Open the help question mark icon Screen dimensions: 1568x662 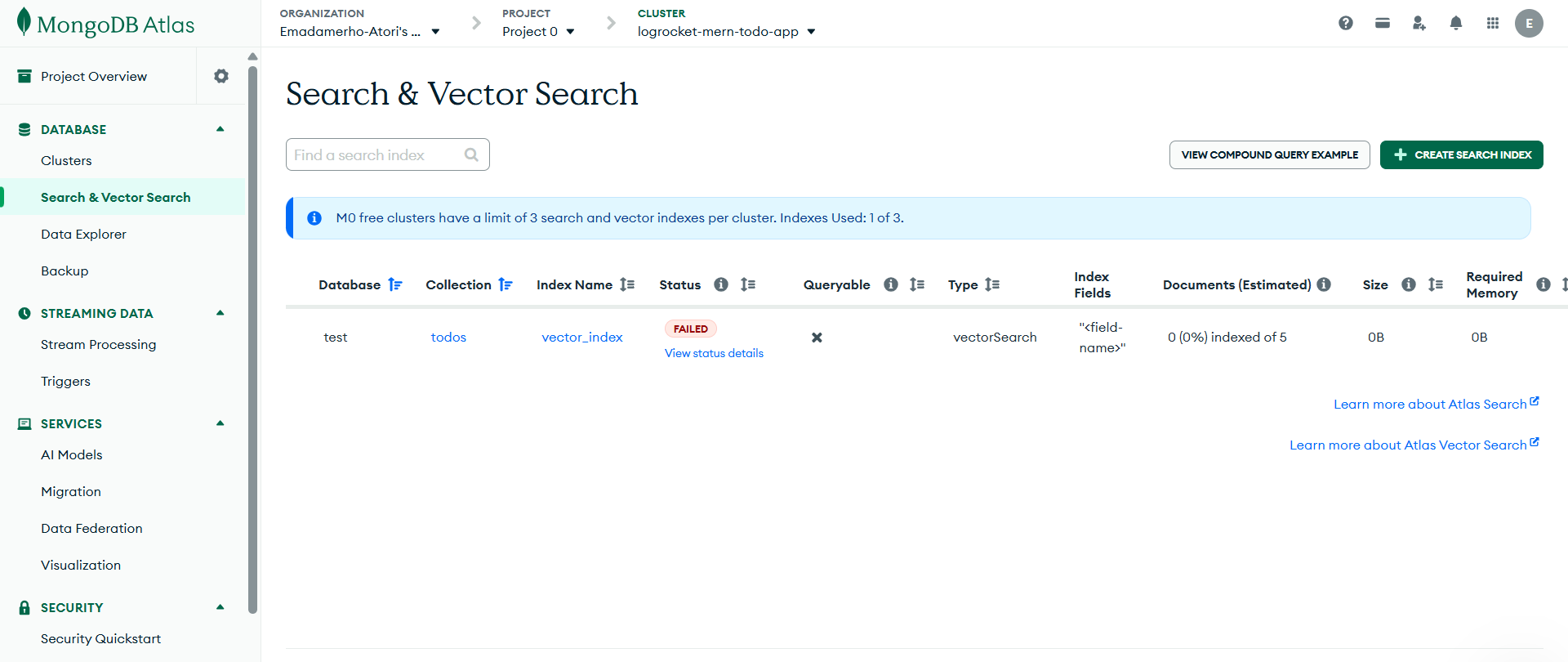tap(1346, 23)
